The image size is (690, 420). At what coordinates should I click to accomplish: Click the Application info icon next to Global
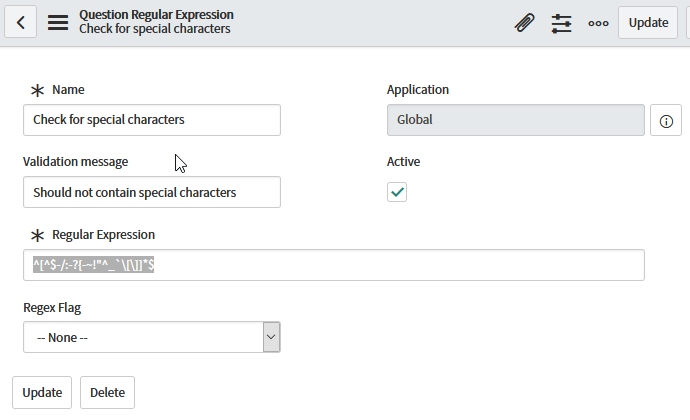(x=666, y=120)
